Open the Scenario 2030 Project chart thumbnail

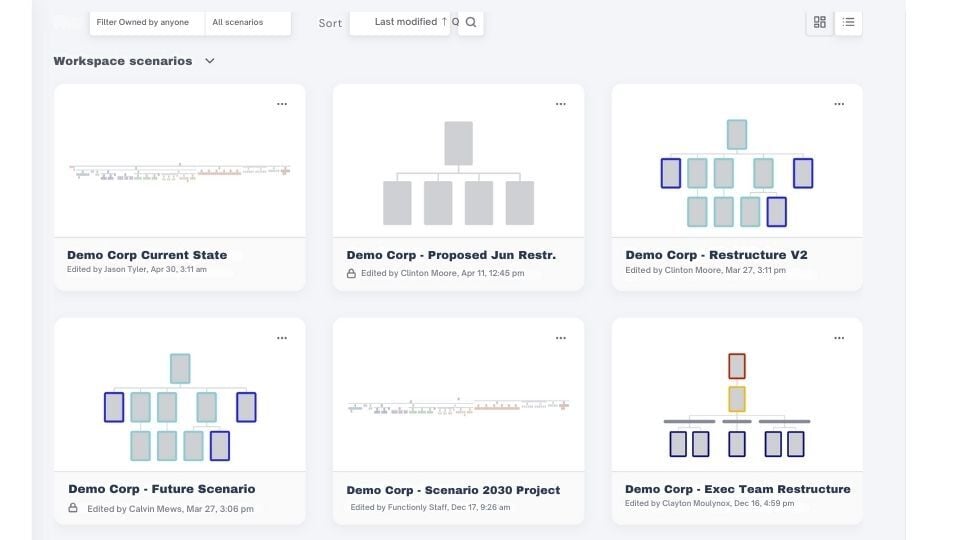[x=458, y=406]
